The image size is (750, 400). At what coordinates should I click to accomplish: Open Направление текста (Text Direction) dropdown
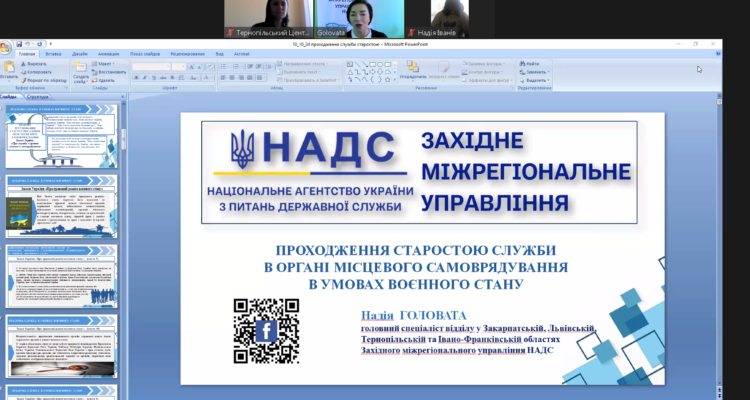[x=303, y=64]
